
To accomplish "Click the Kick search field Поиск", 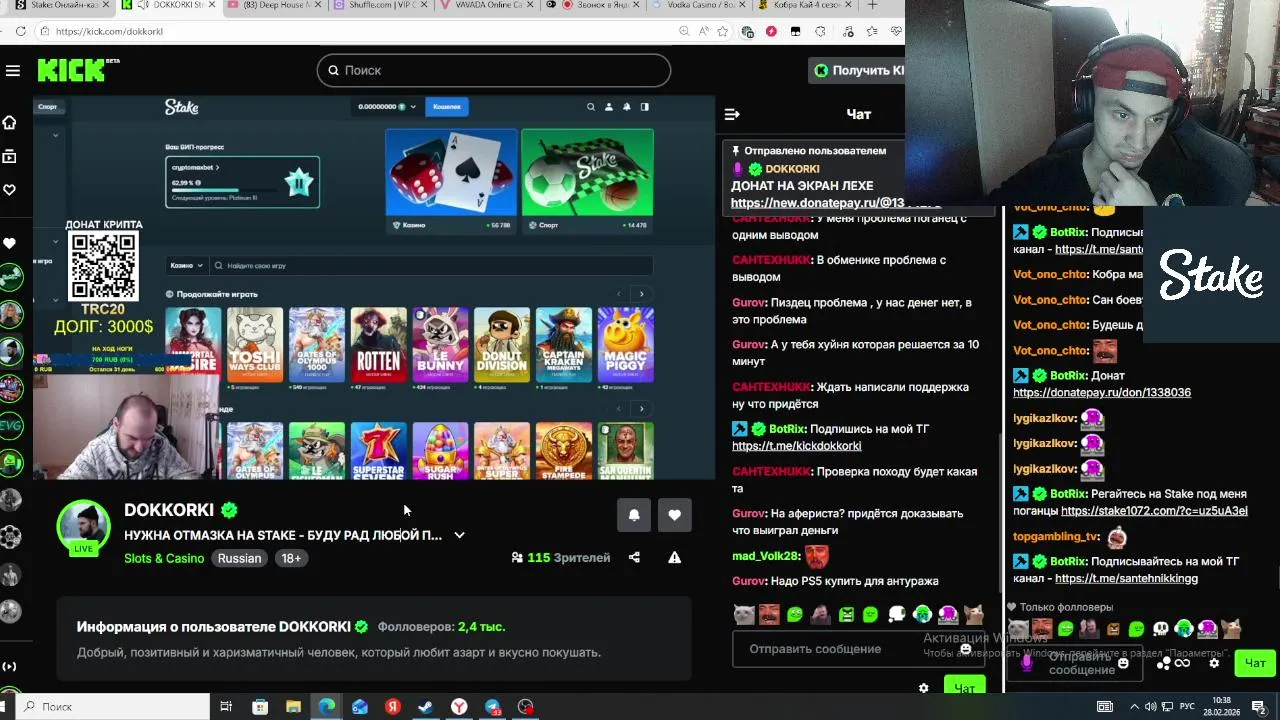I will (x=494, y=70).
